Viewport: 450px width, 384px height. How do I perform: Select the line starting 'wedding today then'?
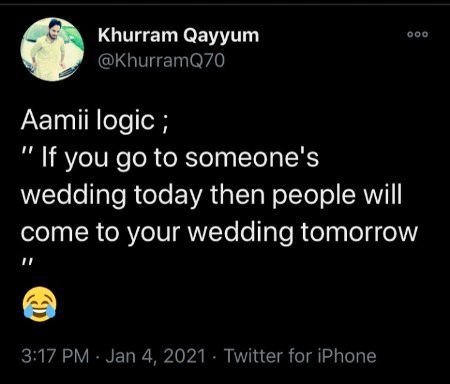click(212, 195)
